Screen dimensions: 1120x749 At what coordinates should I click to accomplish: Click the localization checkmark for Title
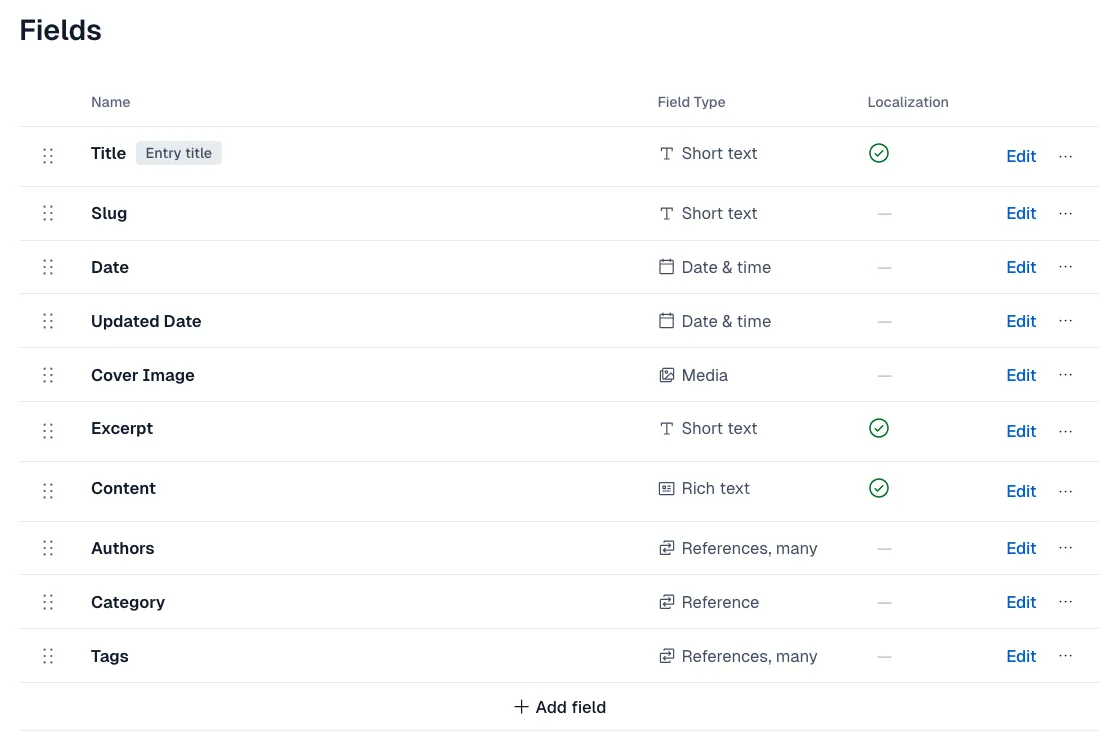tap(879, 154)
